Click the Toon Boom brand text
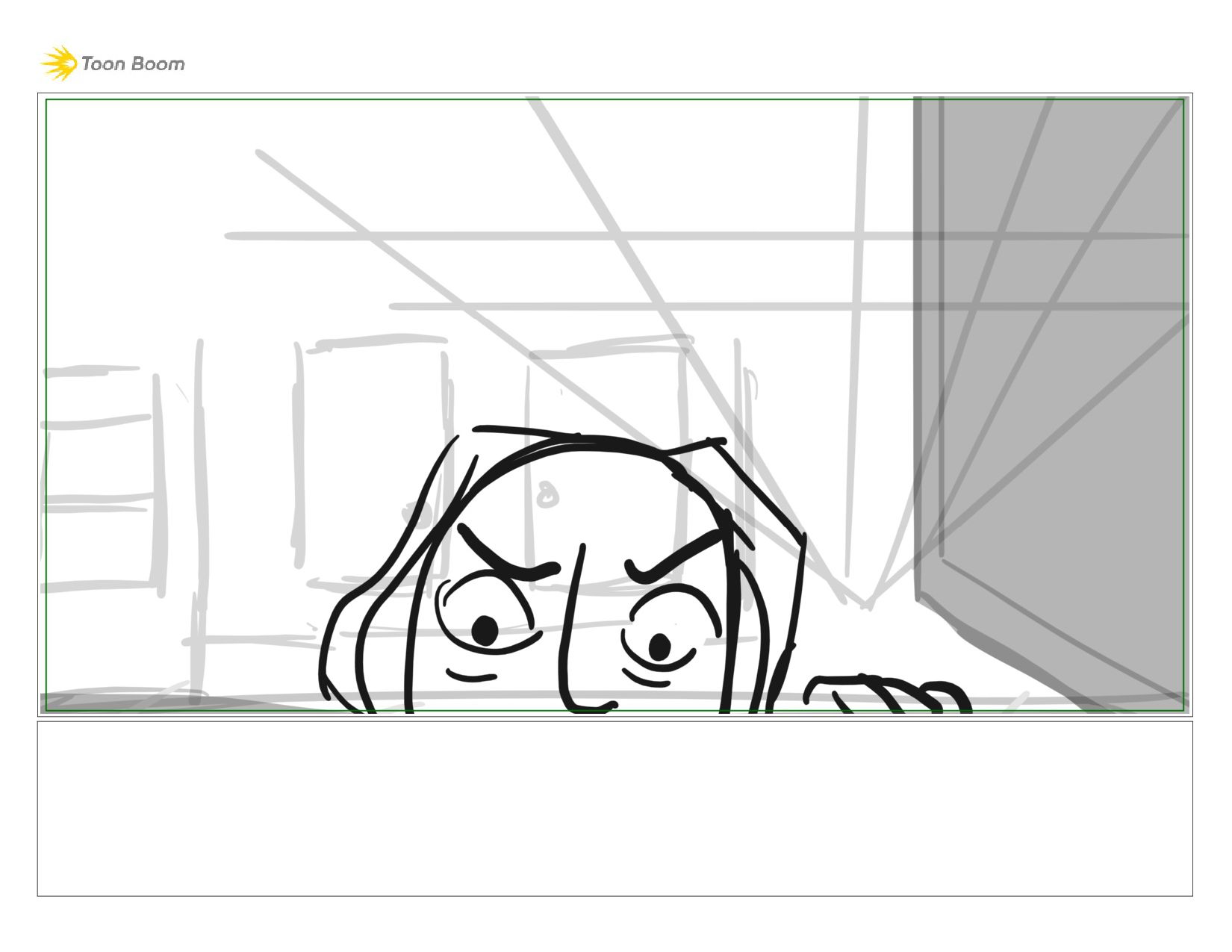Image resolution: width=1232 pixels, height=952 pixels. [133, 64]
